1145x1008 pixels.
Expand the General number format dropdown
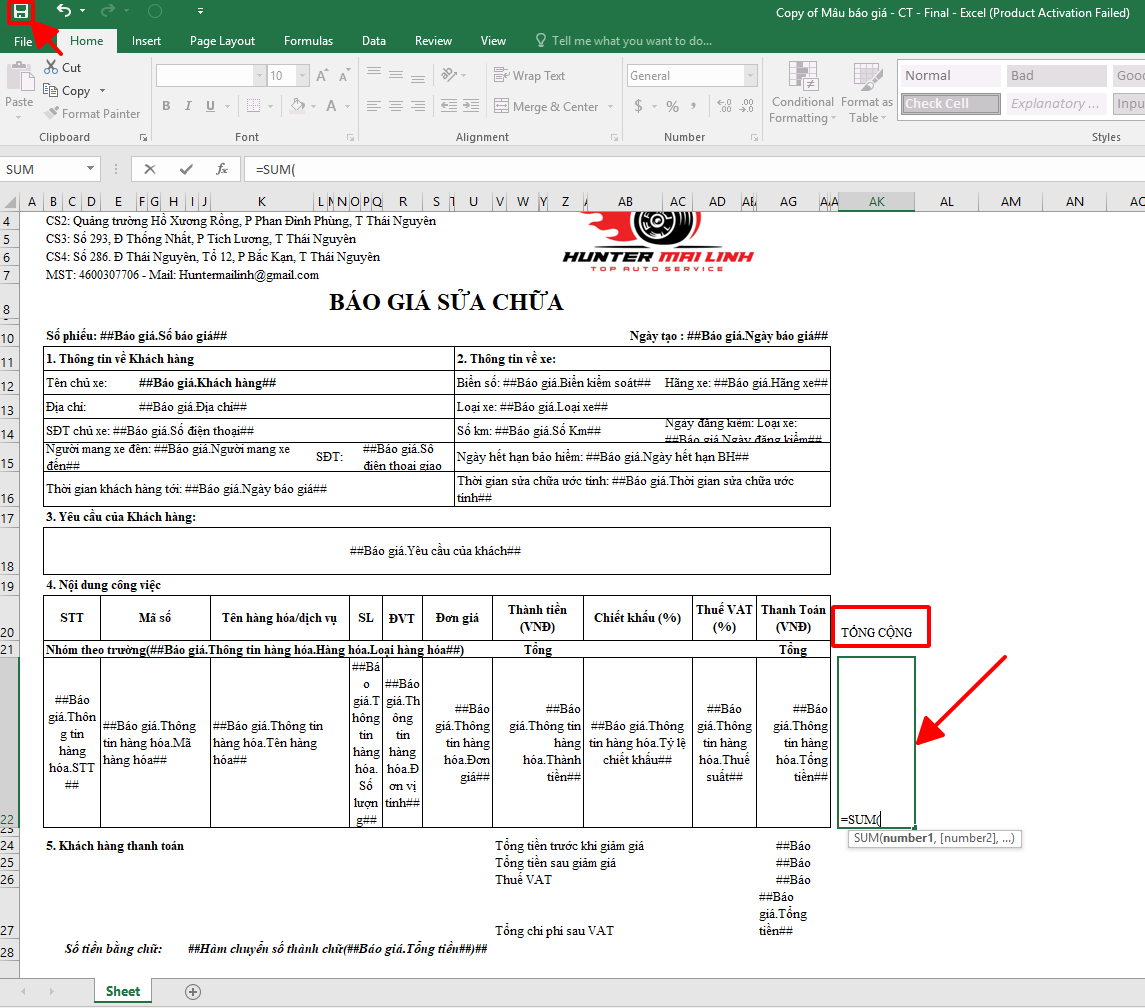click(x=750, y=76)
